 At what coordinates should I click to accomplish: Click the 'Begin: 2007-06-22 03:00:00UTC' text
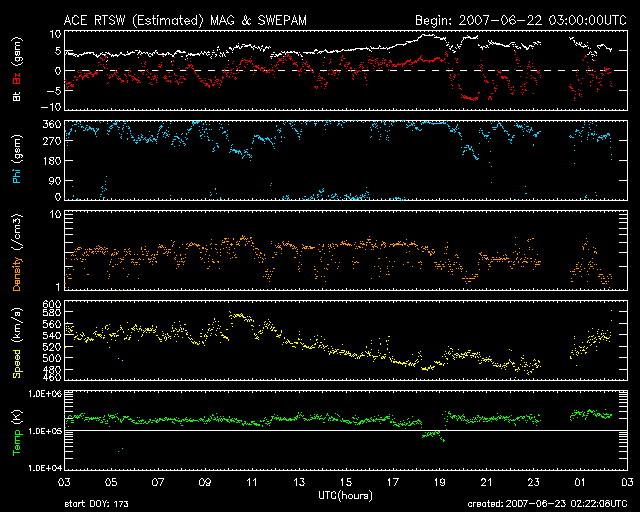(521, 20)
